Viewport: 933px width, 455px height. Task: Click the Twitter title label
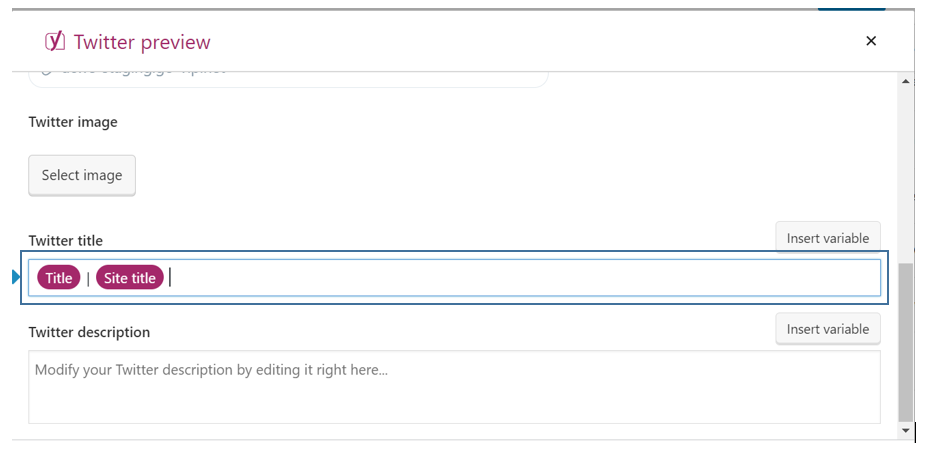point(65,240)
